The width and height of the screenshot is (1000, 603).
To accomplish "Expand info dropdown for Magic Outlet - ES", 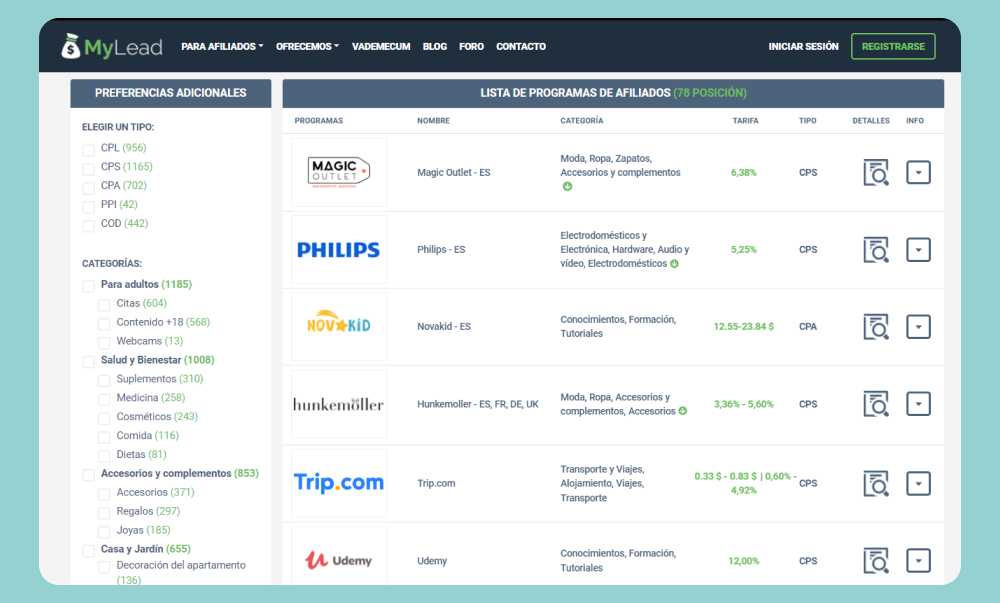I will (x=918, y=172).
